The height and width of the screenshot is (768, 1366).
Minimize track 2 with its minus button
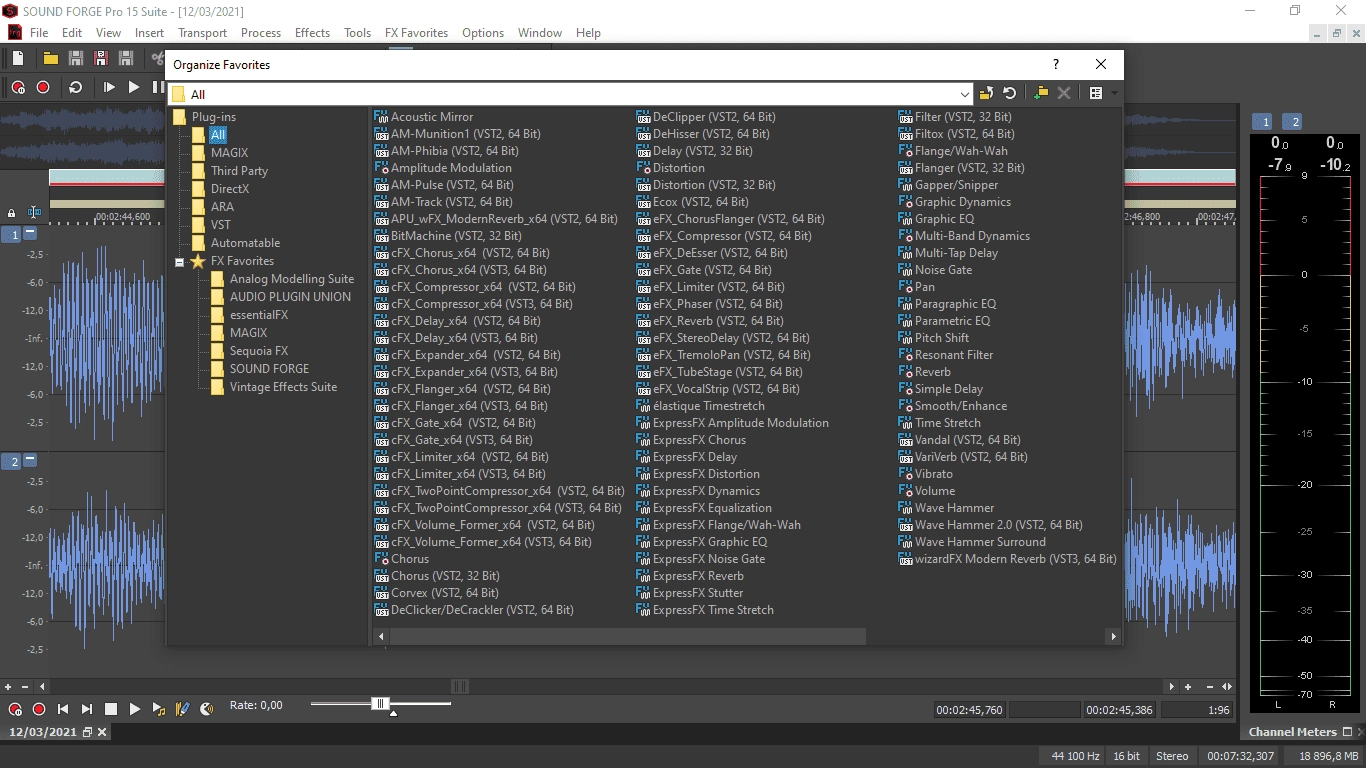[x=30, y=460]
